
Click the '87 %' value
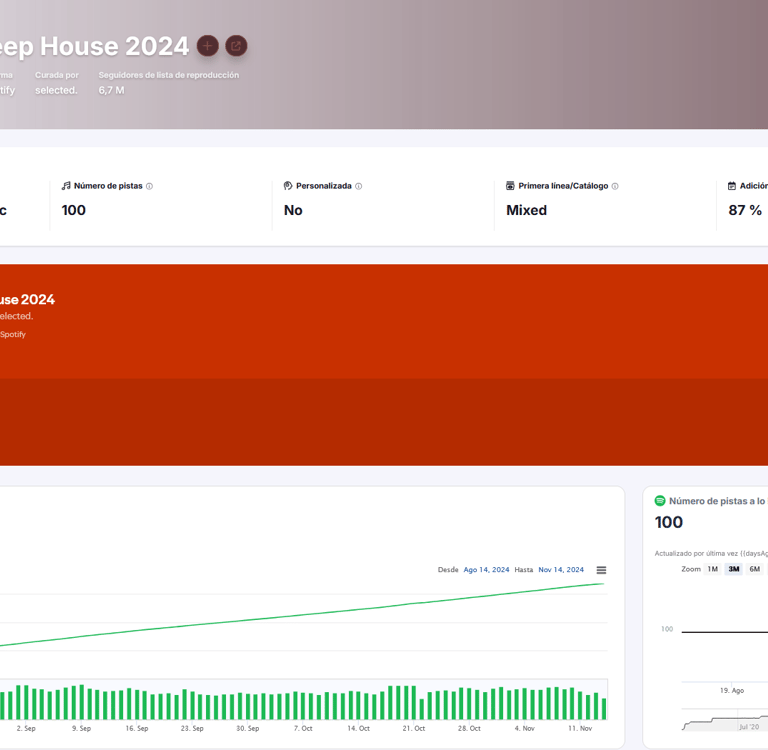point(745,210)
